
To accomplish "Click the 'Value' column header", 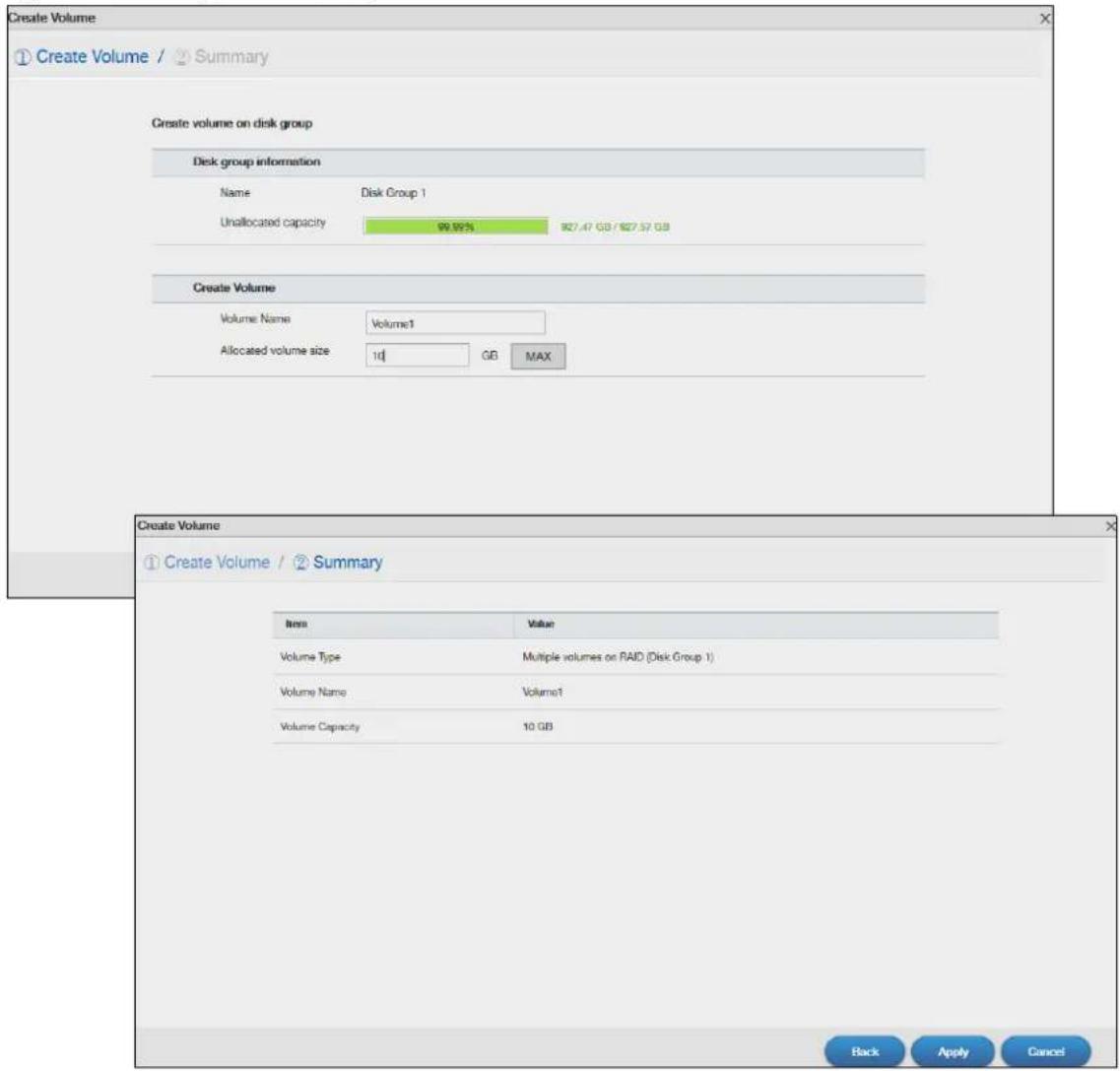I will pyautogui.click(x=541, y=624).
